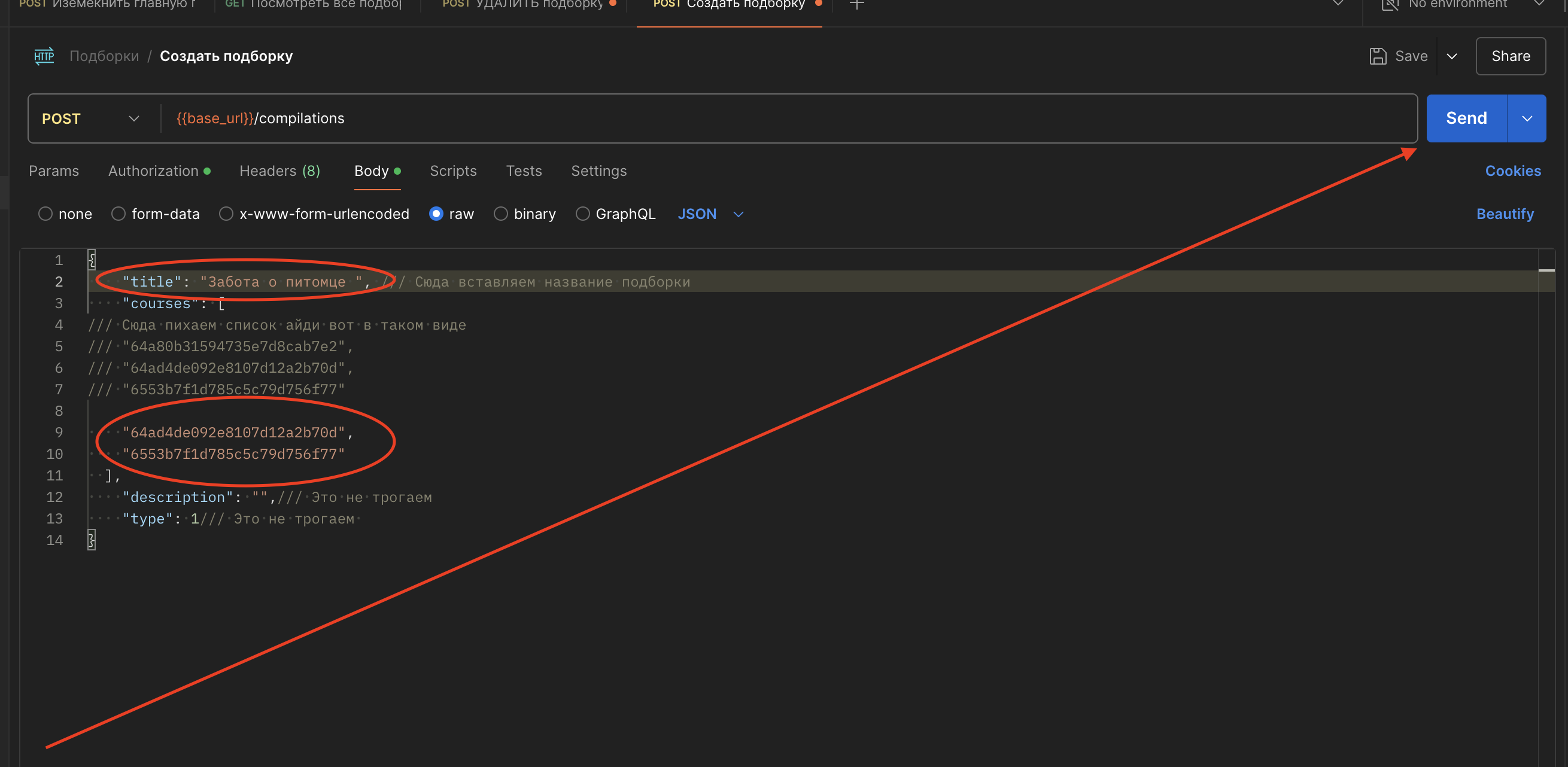Click the HTTP request type icon
Image resolution: width=1568 pixels, height=767 pixels.
tap(44, 56)
